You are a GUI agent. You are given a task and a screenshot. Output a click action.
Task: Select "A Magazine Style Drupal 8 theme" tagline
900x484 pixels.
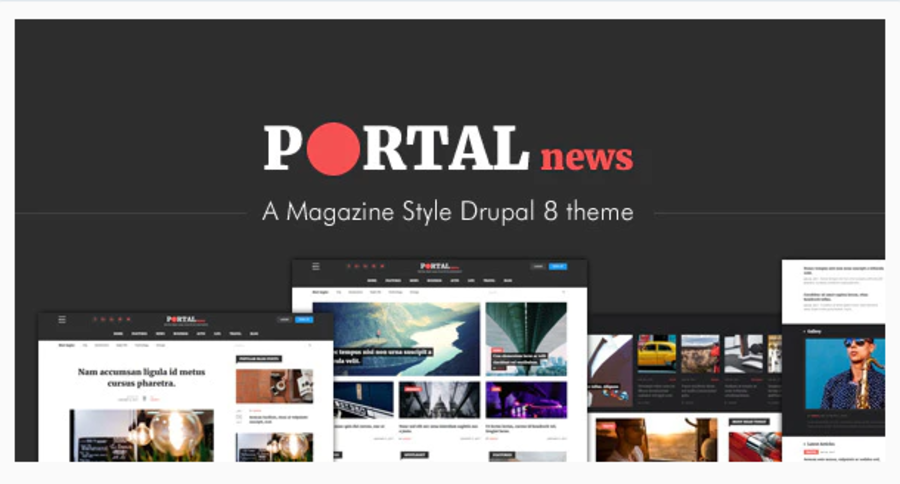click(448, 212)
